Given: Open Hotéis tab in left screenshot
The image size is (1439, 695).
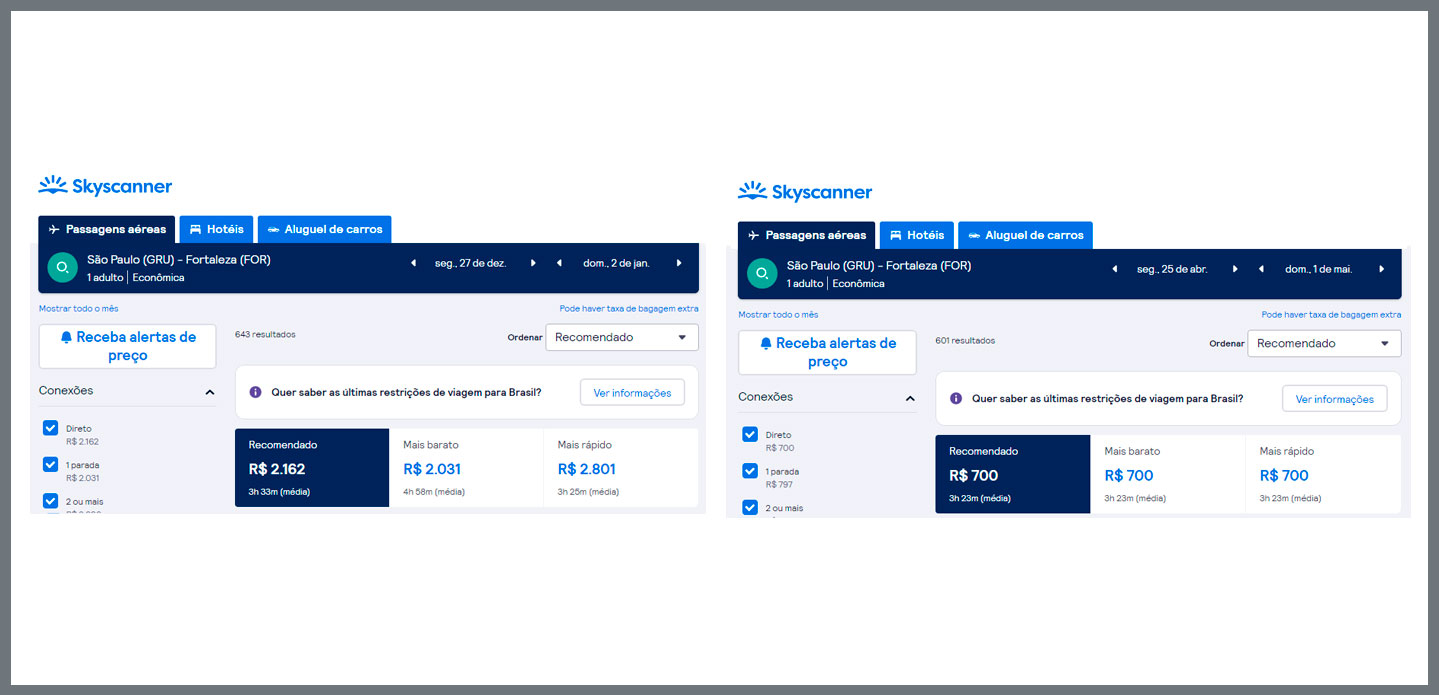Looking at the screenshot, I should [217, 229].
